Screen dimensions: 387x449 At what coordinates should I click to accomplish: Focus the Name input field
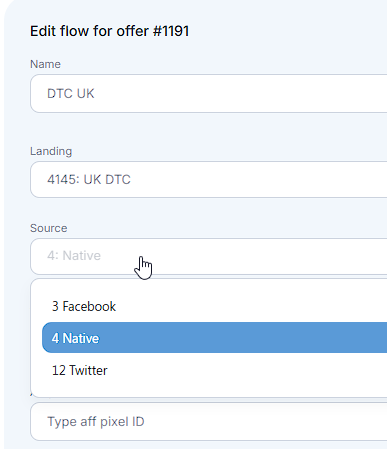point(209,94)
